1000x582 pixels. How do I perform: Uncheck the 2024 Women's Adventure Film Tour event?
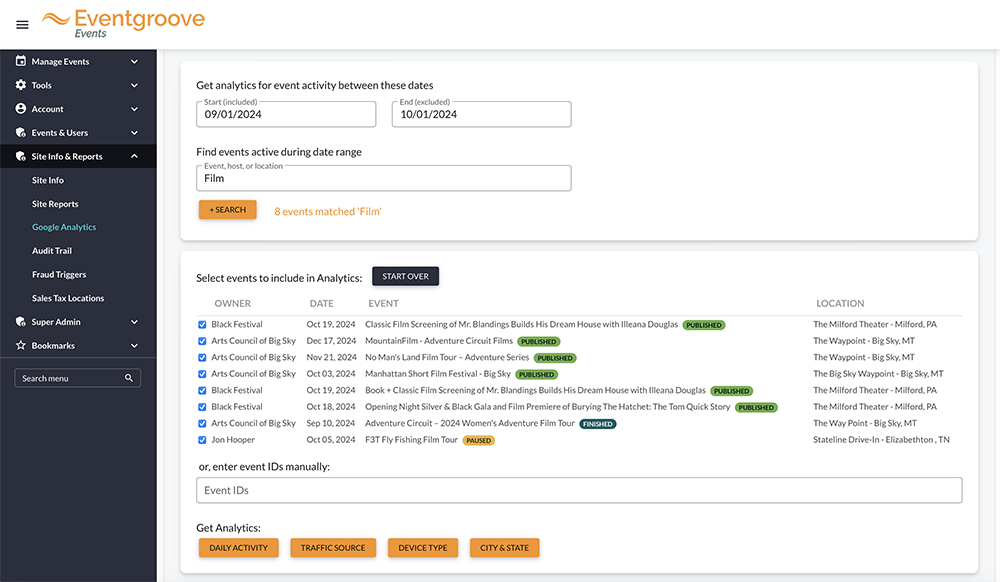pos(202,423)
